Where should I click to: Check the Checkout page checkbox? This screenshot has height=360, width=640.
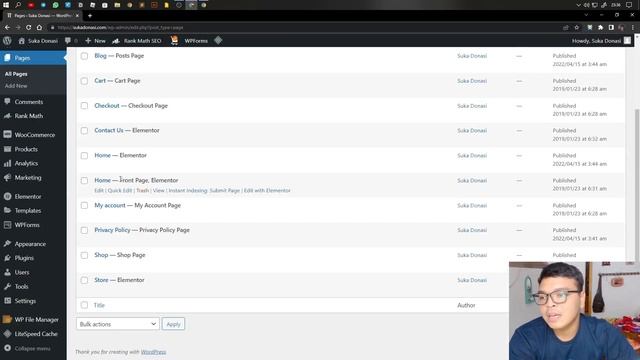84,106
